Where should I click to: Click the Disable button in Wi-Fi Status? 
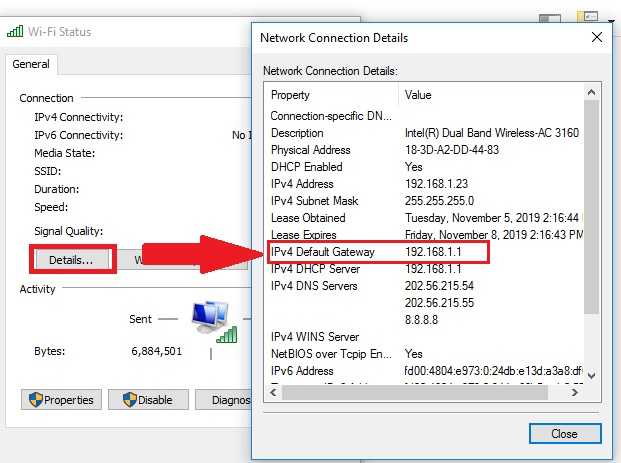pos(148,400)
